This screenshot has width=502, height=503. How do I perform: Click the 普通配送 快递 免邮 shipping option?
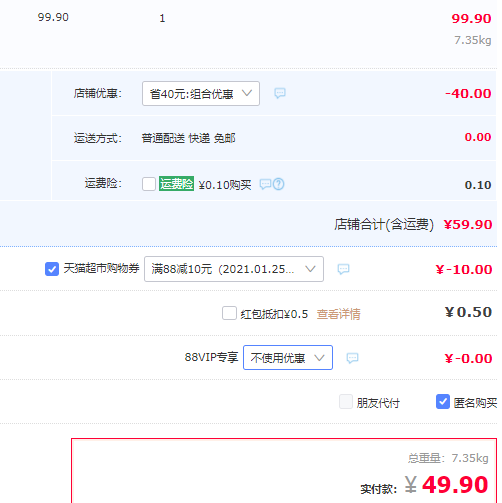tap(188, 138)
